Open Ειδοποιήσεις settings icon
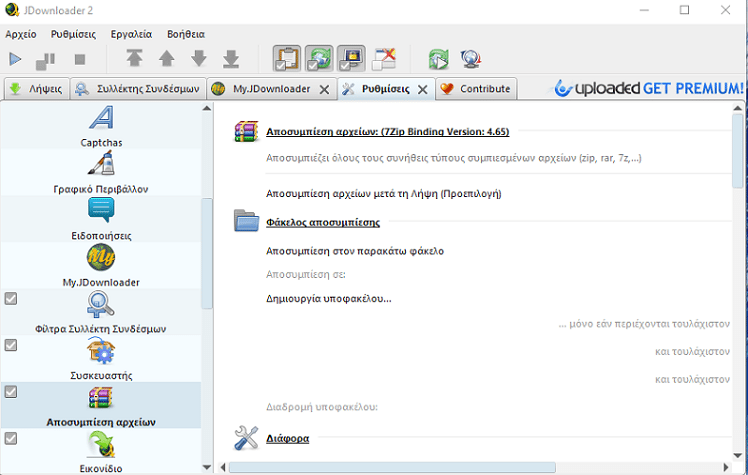 point(101,210)
